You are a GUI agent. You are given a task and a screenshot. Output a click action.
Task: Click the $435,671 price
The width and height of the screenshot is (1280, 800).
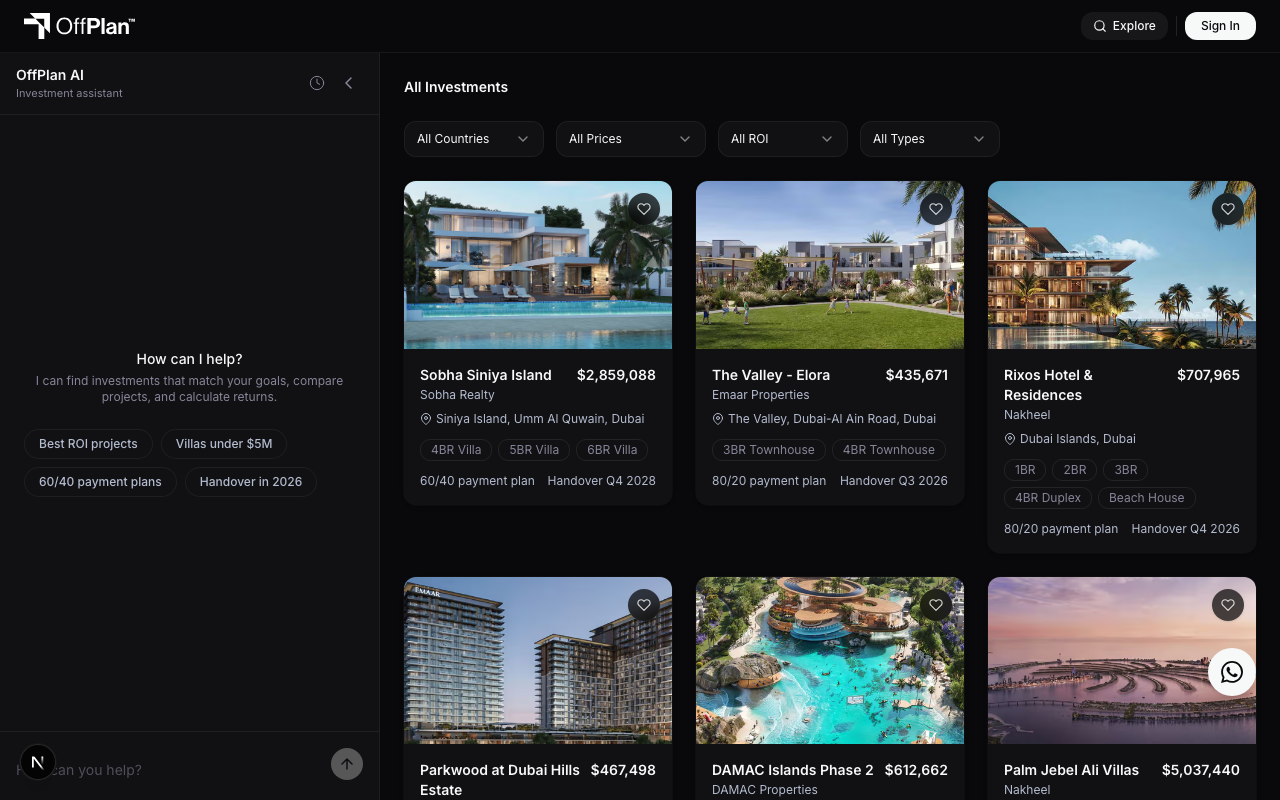pos(917,375)
